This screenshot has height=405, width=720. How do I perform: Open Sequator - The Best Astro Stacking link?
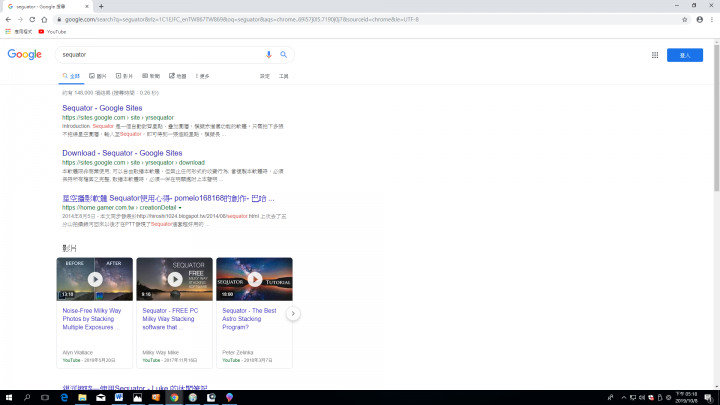[x=249, y=319]
